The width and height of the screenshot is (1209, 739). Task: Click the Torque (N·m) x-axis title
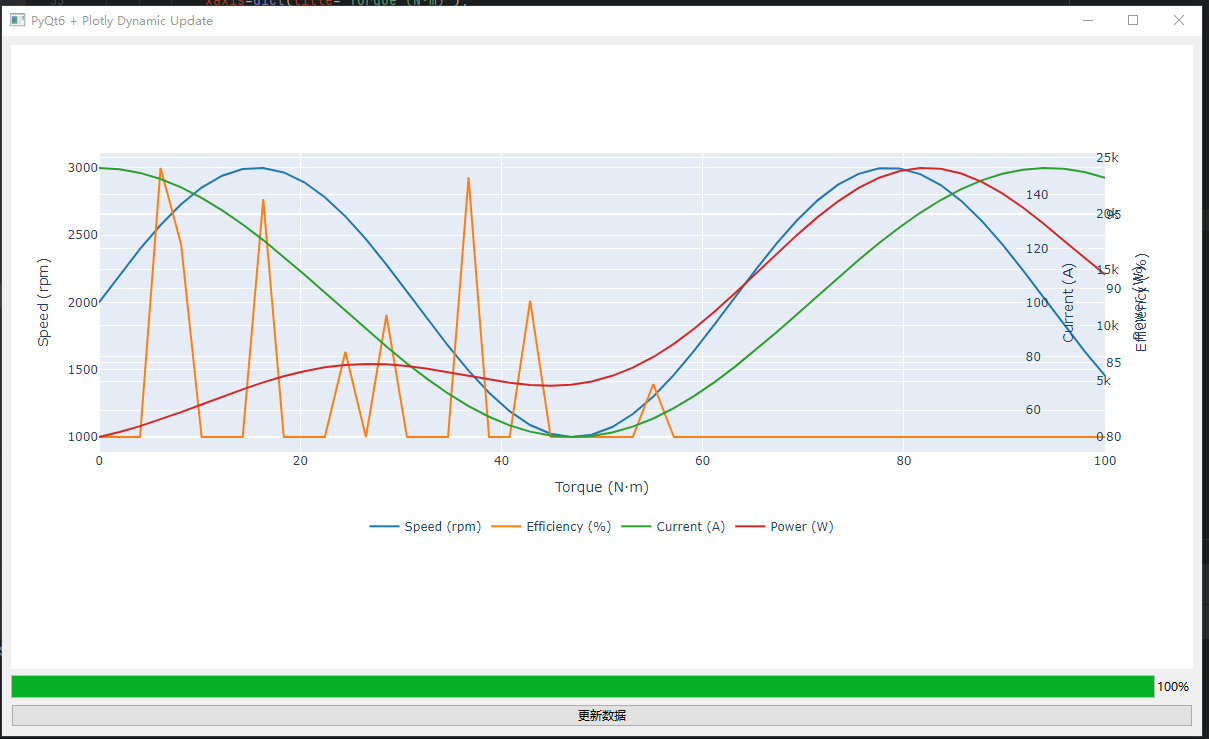click(x=602, y=487)
